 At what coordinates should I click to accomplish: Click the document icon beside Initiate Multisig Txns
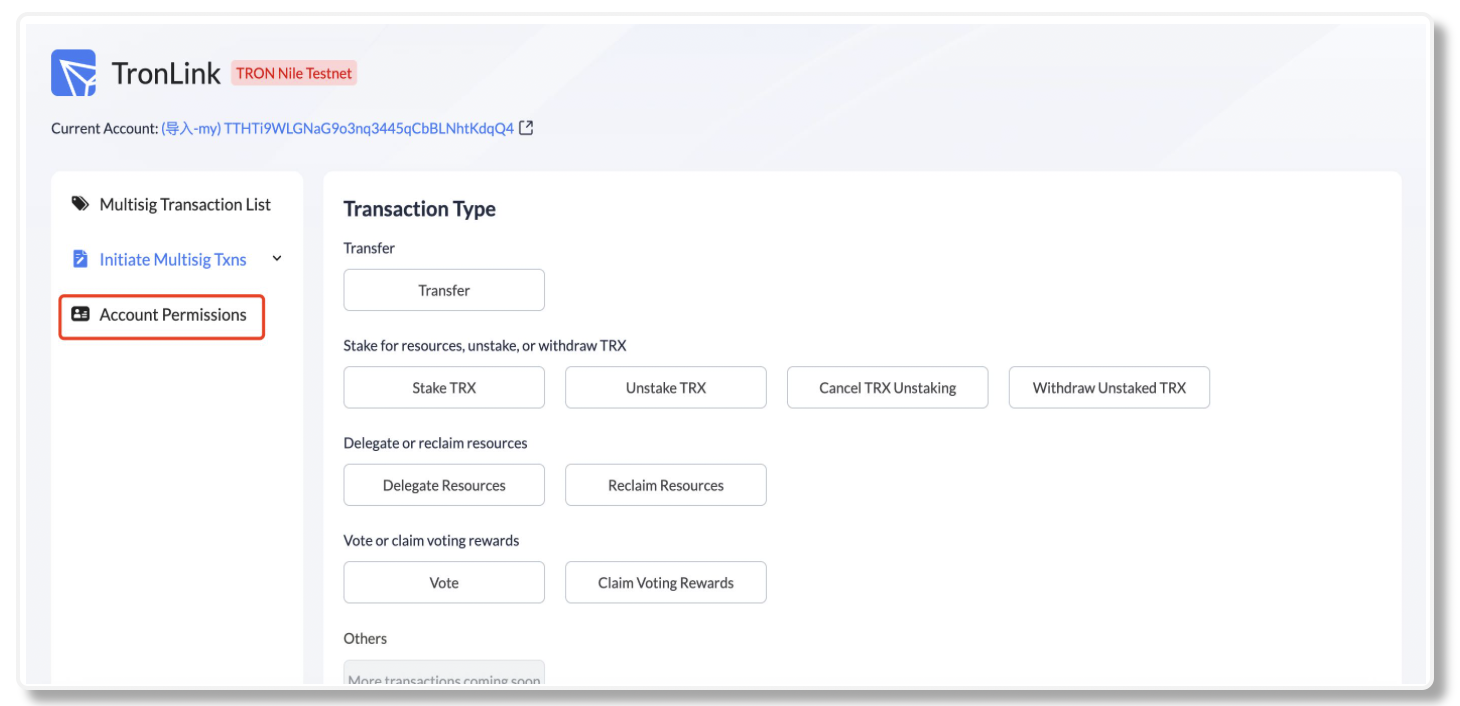click(80, 259)
